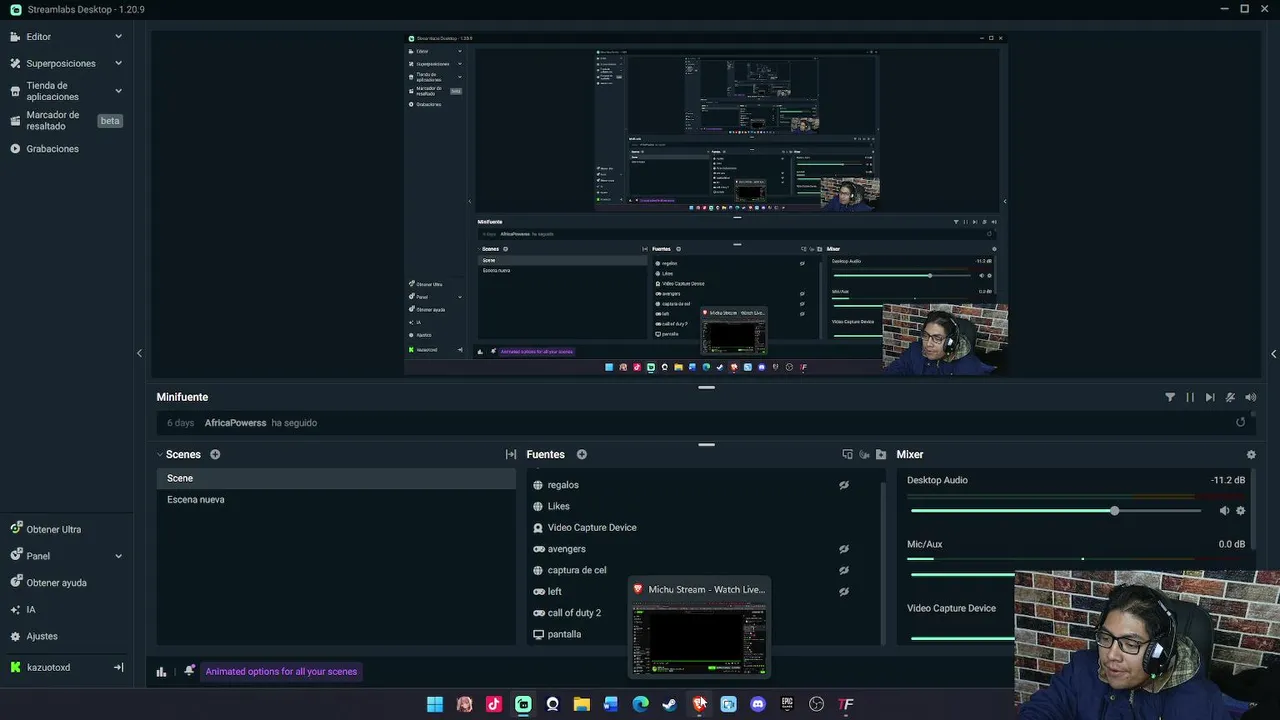Image resolution: width=1280 pixels, height=720 pixels.
Task: Pause the Minifuente alert queue
Action: tap(1190, 397)
